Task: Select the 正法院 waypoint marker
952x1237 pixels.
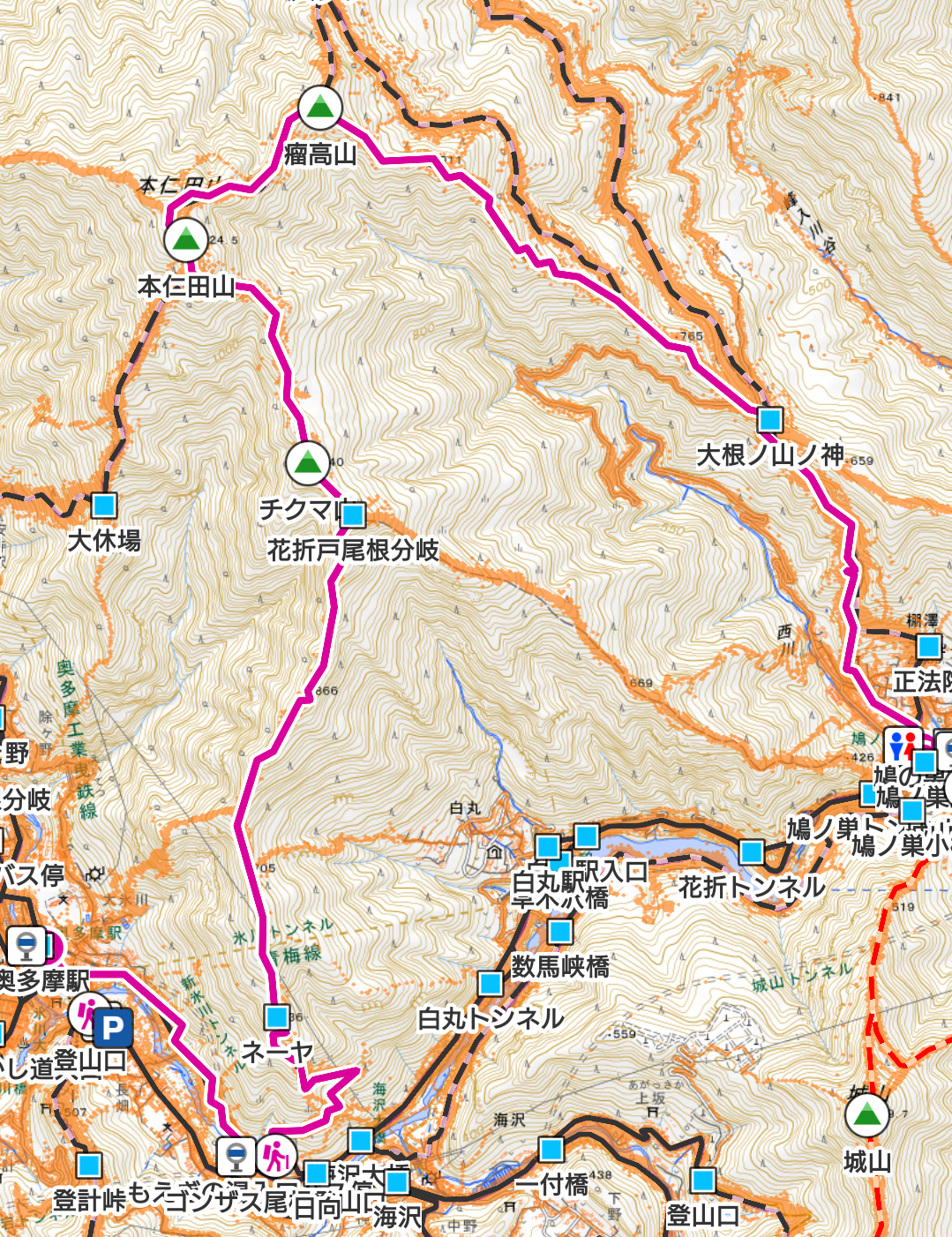Action: coord(929,647)
